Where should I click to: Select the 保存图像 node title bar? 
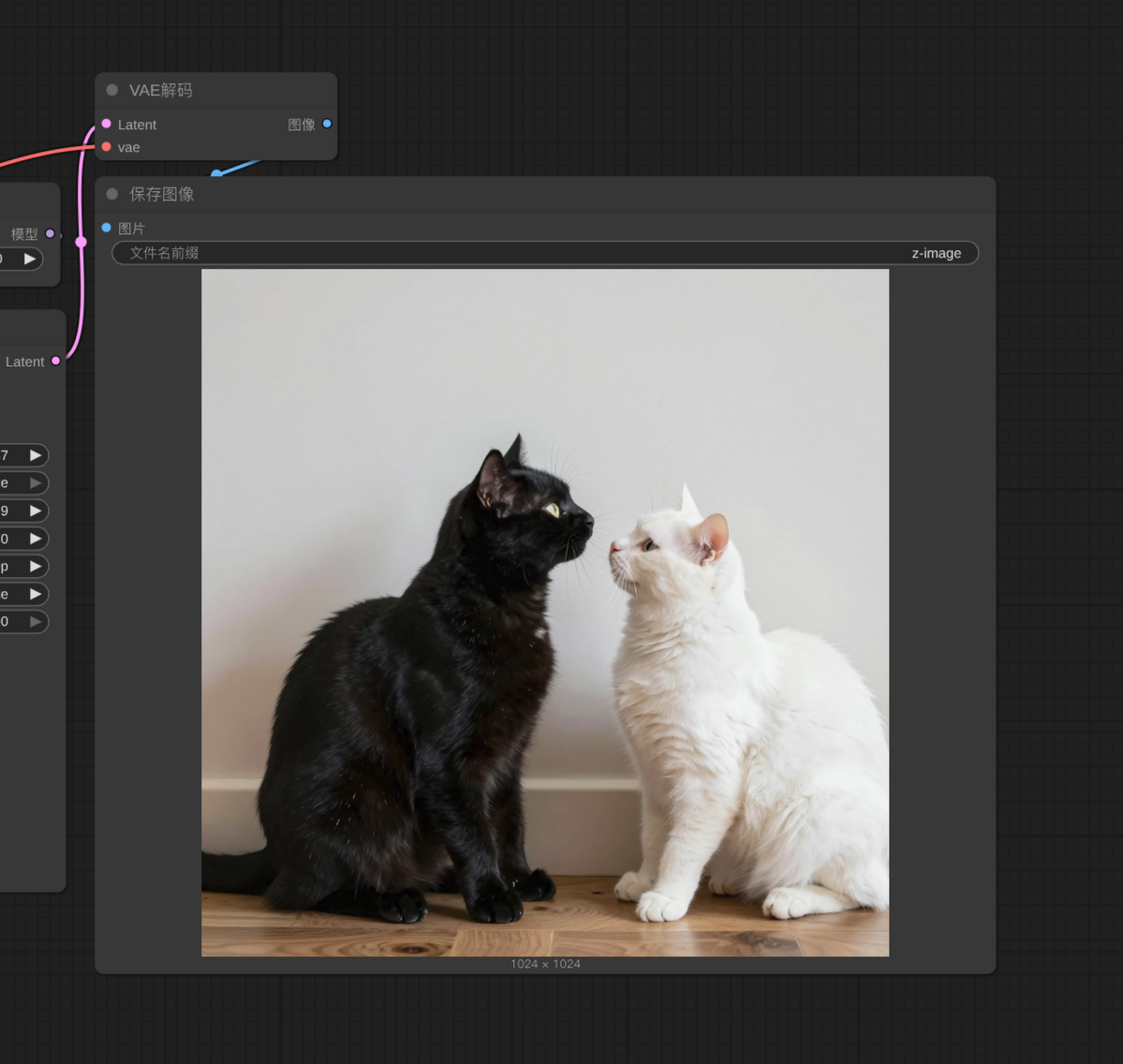(545, 194)
